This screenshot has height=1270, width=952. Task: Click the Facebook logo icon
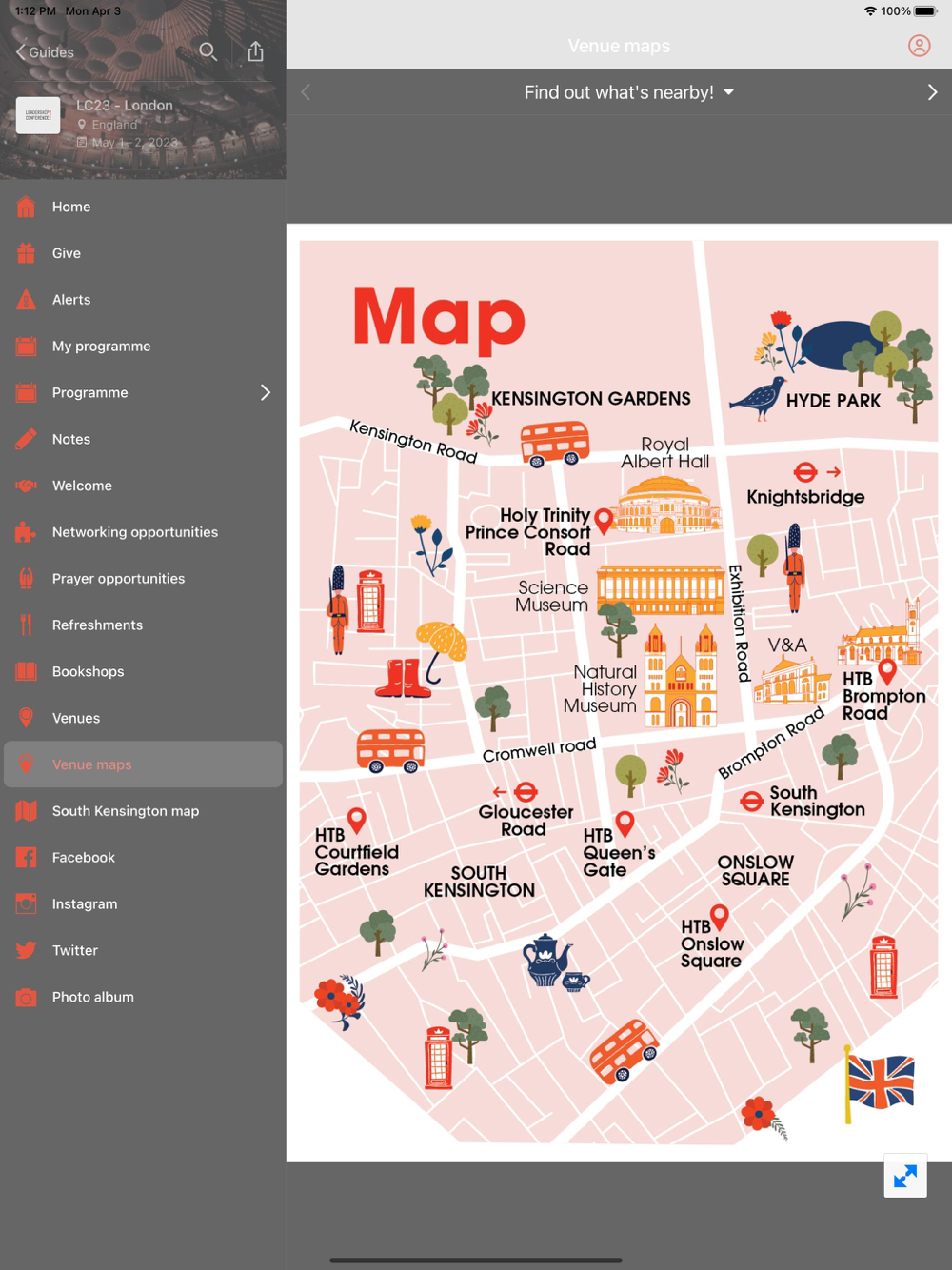tap(26, 857)
